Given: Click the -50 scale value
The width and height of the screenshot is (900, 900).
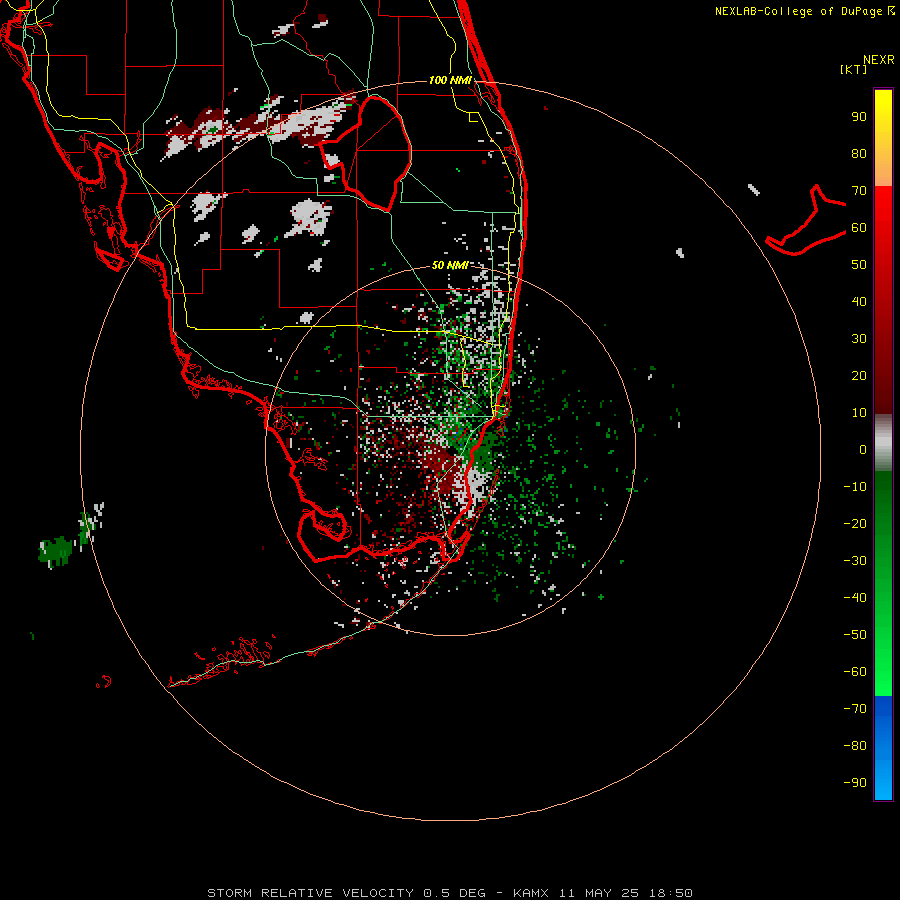Looking at the screenshot, I should pos(855,635).
